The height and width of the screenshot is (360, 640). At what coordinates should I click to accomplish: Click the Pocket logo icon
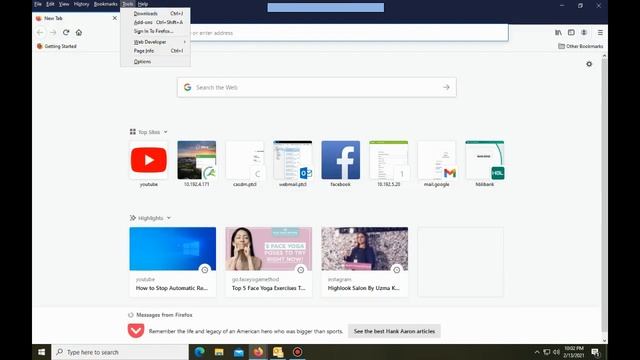coord(136,331)
